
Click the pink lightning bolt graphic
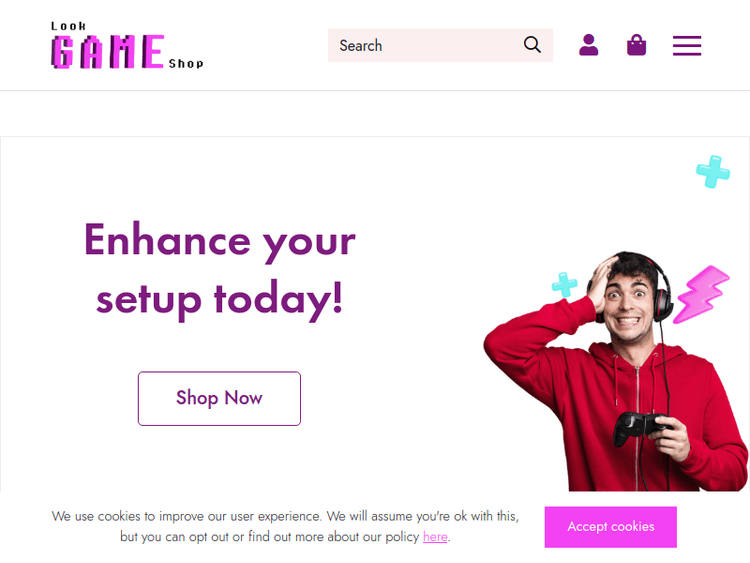(701, 294)
